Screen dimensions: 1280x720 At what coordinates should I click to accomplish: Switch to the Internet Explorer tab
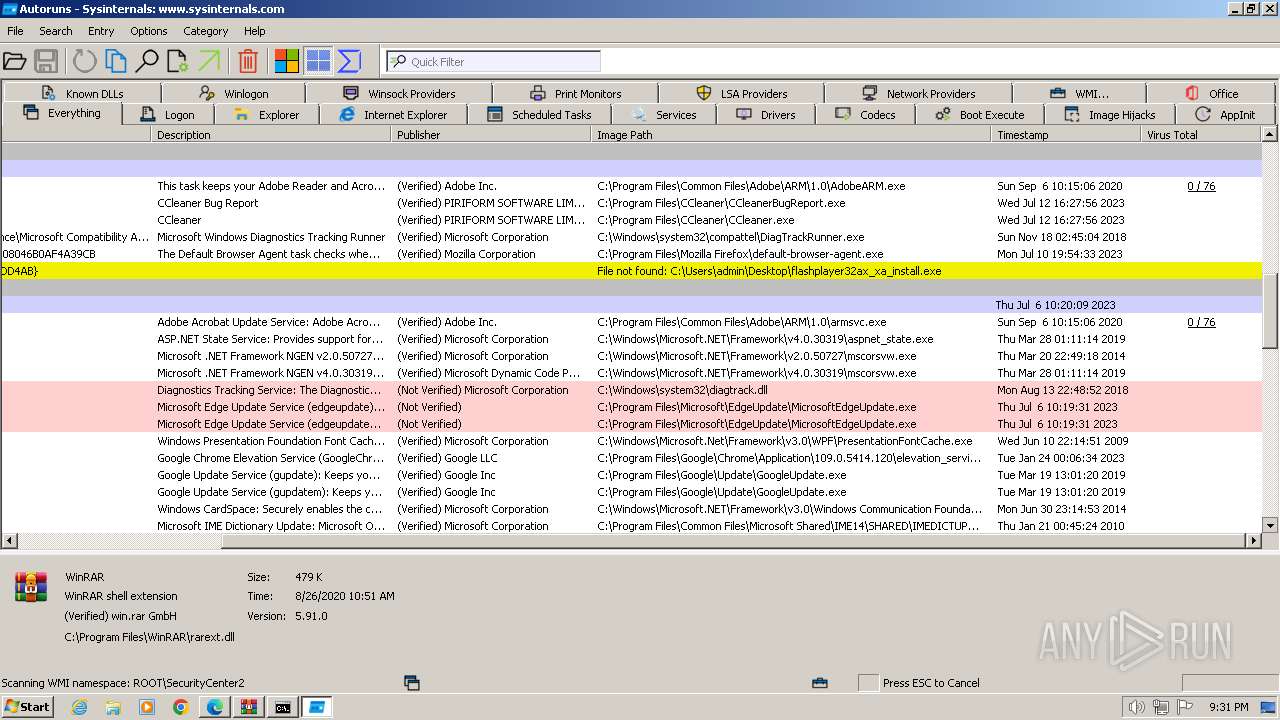click(x=394, y=115)
